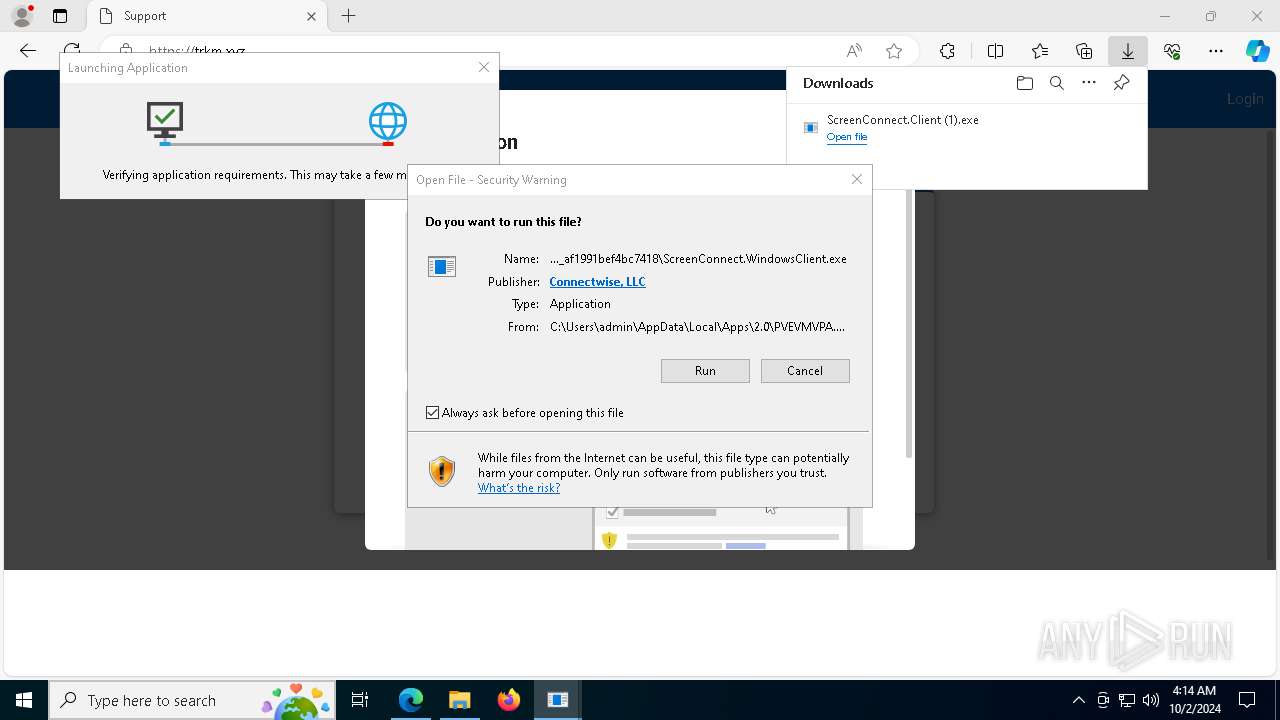Viewport: 1280px width, 720px height.
Task: Click the Edge profile avatar icon
Action: (x=22, y=16)
